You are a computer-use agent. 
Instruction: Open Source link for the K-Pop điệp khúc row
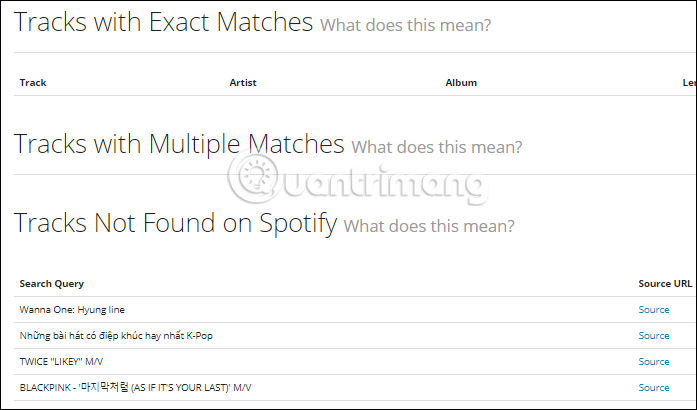click(654, 336)
